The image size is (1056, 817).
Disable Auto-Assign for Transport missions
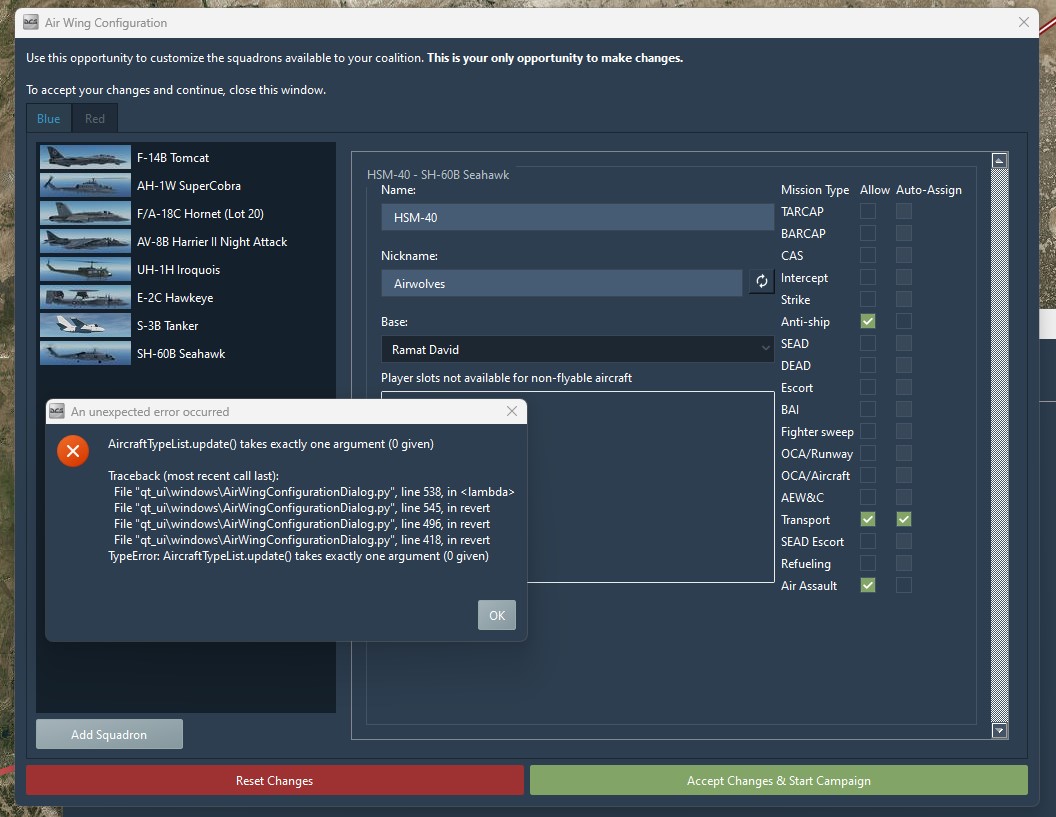[x=904, y=519]
